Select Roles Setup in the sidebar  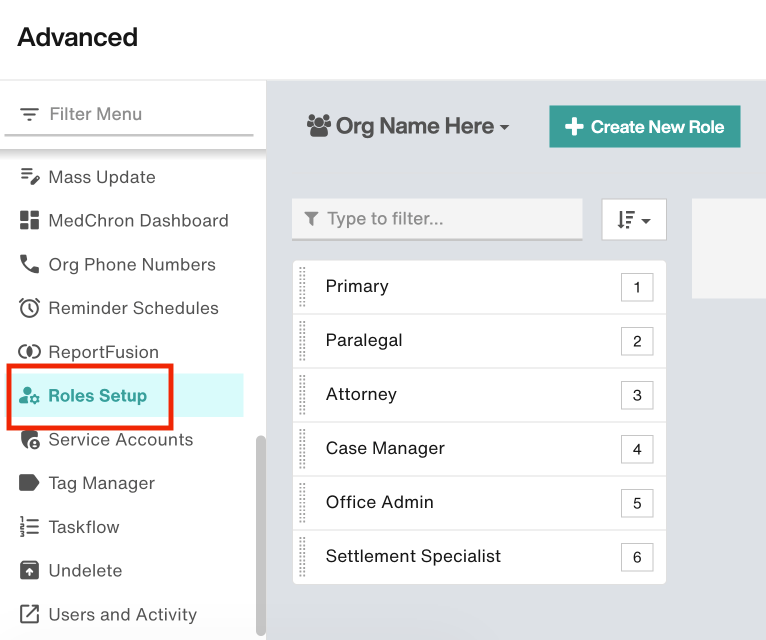[97, 395]
